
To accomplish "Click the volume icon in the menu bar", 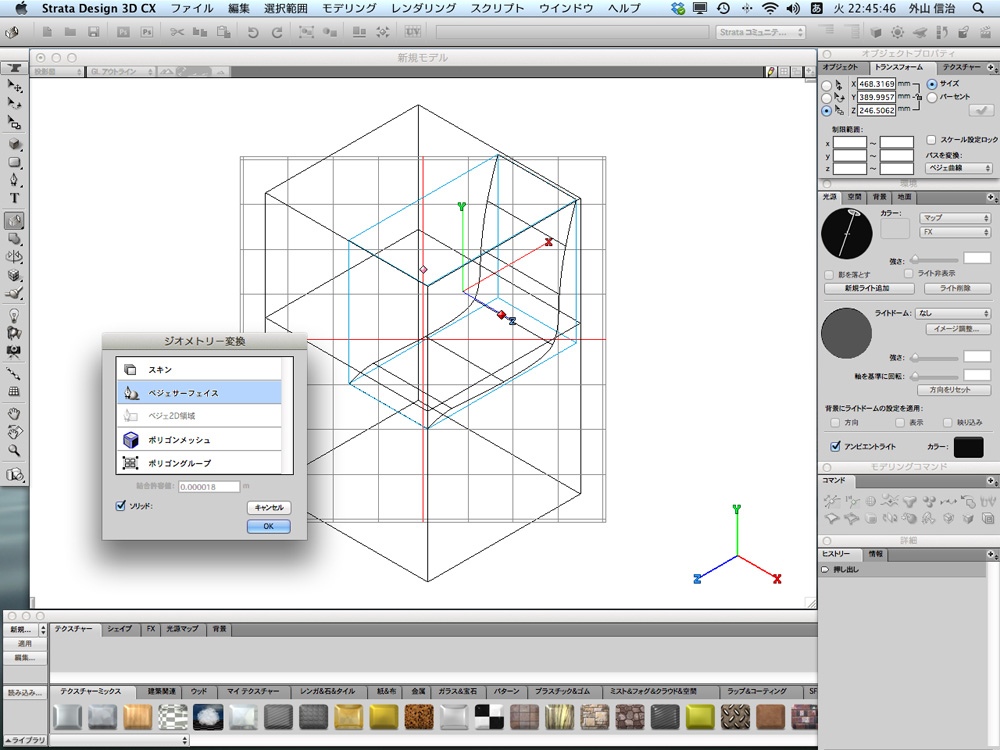I will 793,8.
